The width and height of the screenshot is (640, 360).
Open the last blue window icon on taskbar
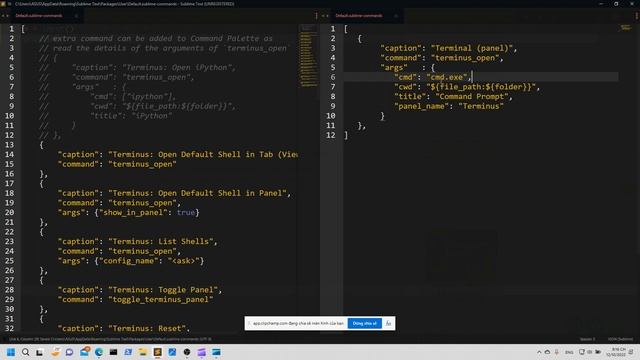point(216,352)
